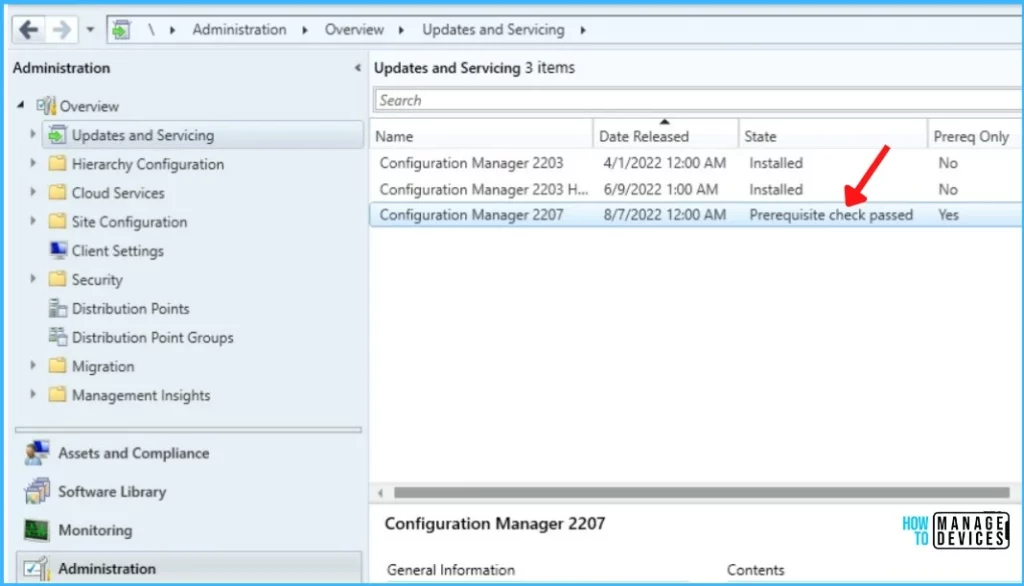Sort by the Name column header
This screenshot has width=1024, height=586.
click(x=481, y=136)
